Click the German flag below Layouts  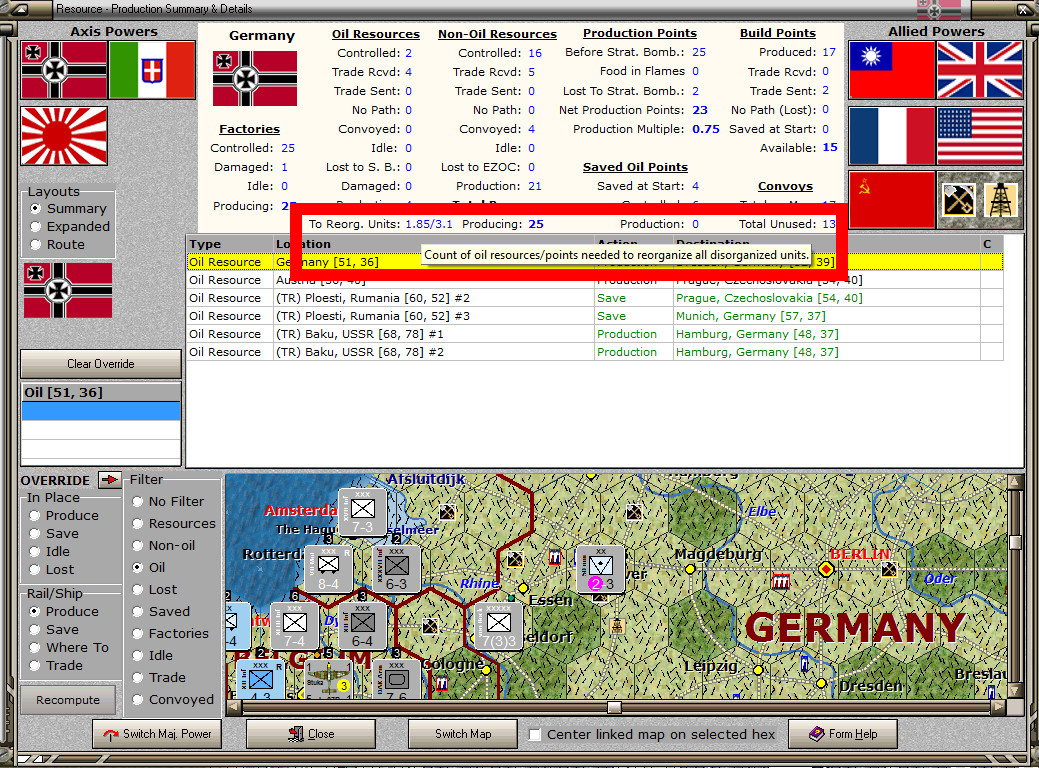click(x=68, y=290)
